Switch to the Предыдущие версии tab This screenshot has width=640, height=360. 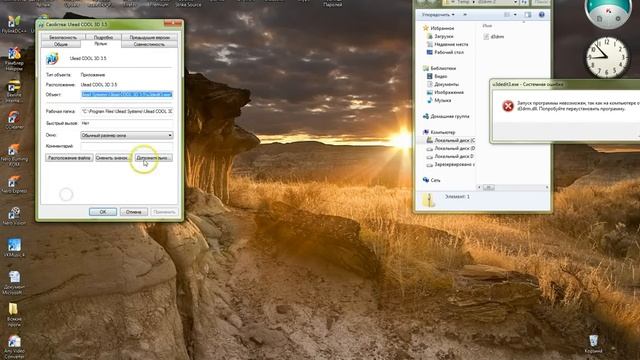coord(149,37)
